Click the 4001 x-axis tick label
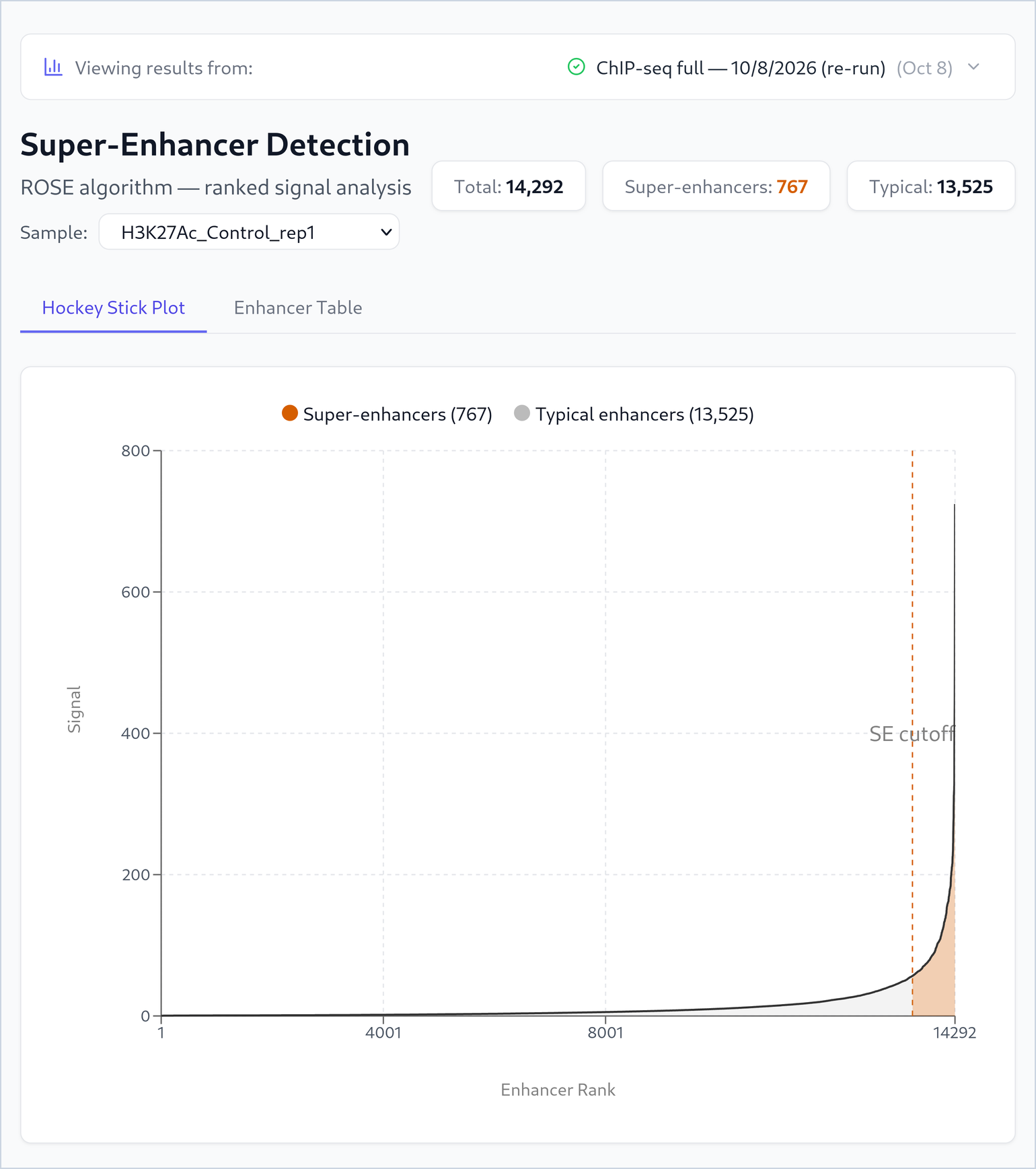 point(383,1033)
